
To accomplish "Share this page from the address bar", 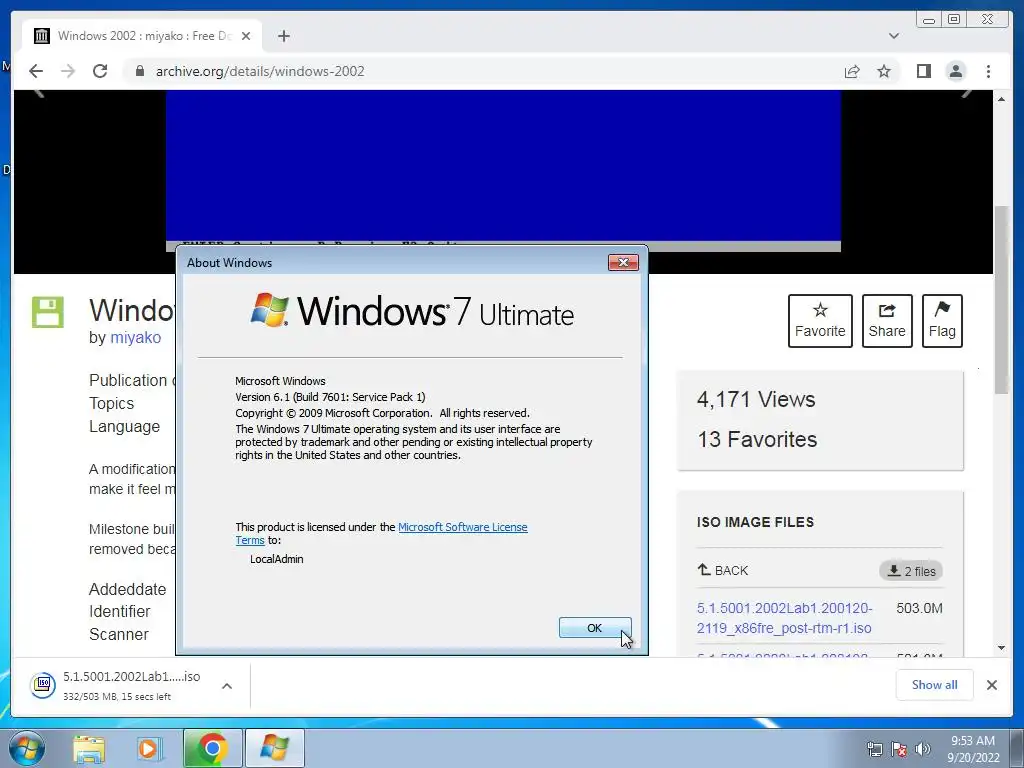I will (x=852, y=71).
